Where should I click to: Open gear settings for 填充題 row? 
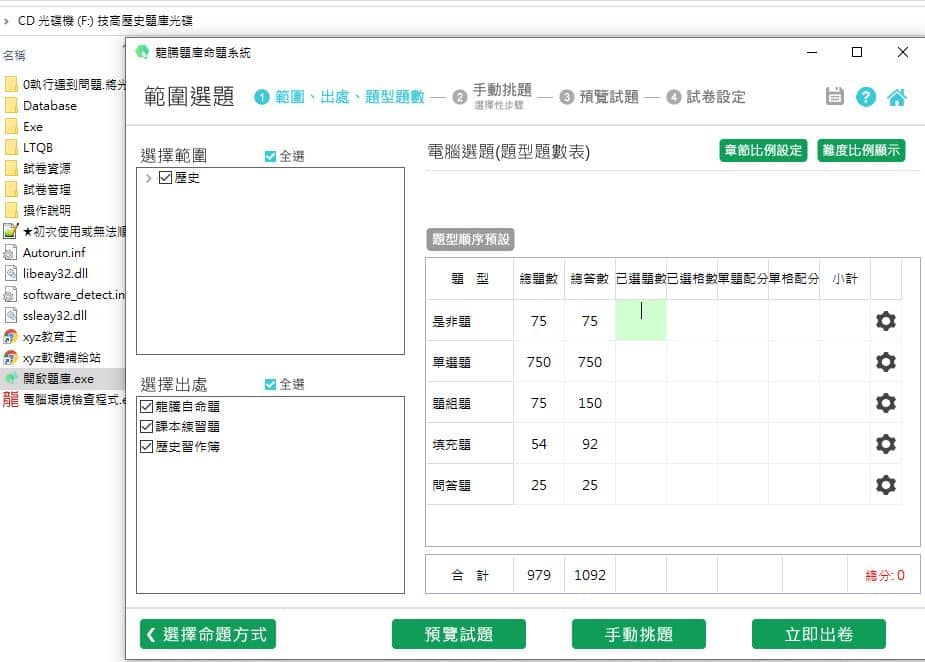[885, 444]
